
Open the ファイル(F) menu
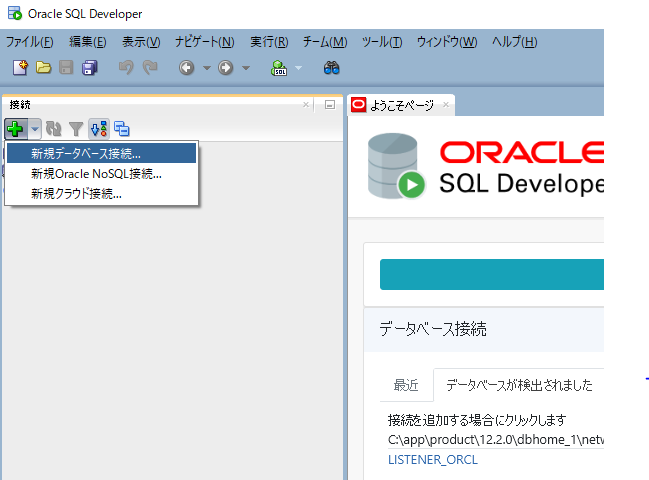[29, 42]
